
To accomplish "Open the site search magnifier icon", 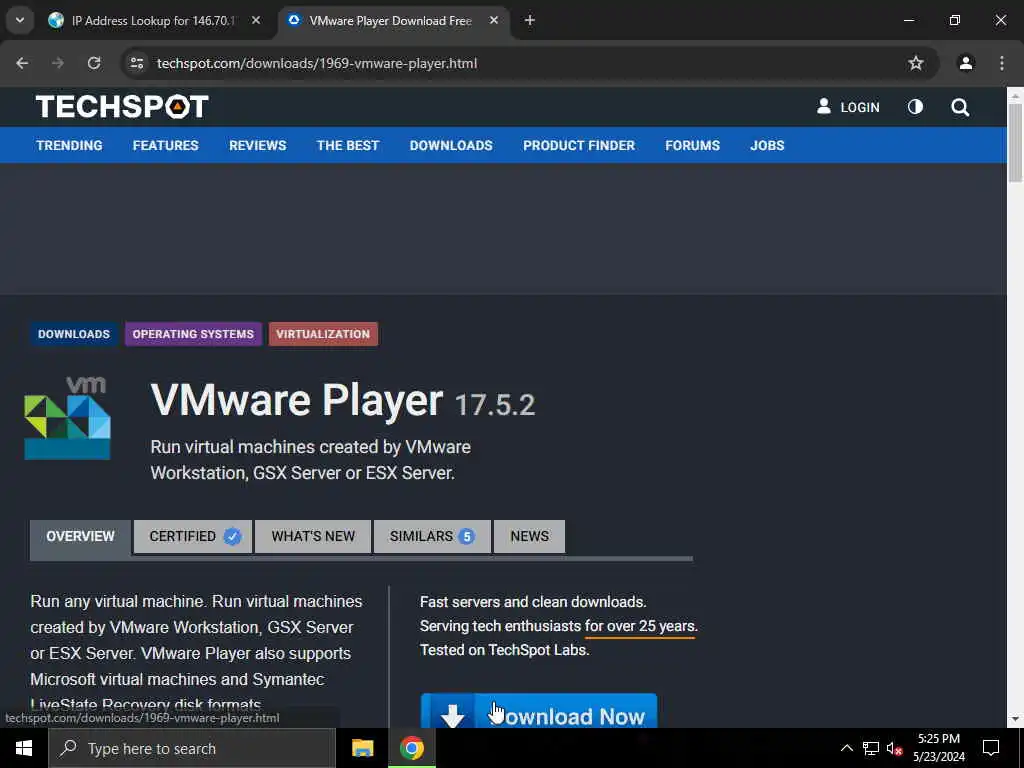I will 959,107.
